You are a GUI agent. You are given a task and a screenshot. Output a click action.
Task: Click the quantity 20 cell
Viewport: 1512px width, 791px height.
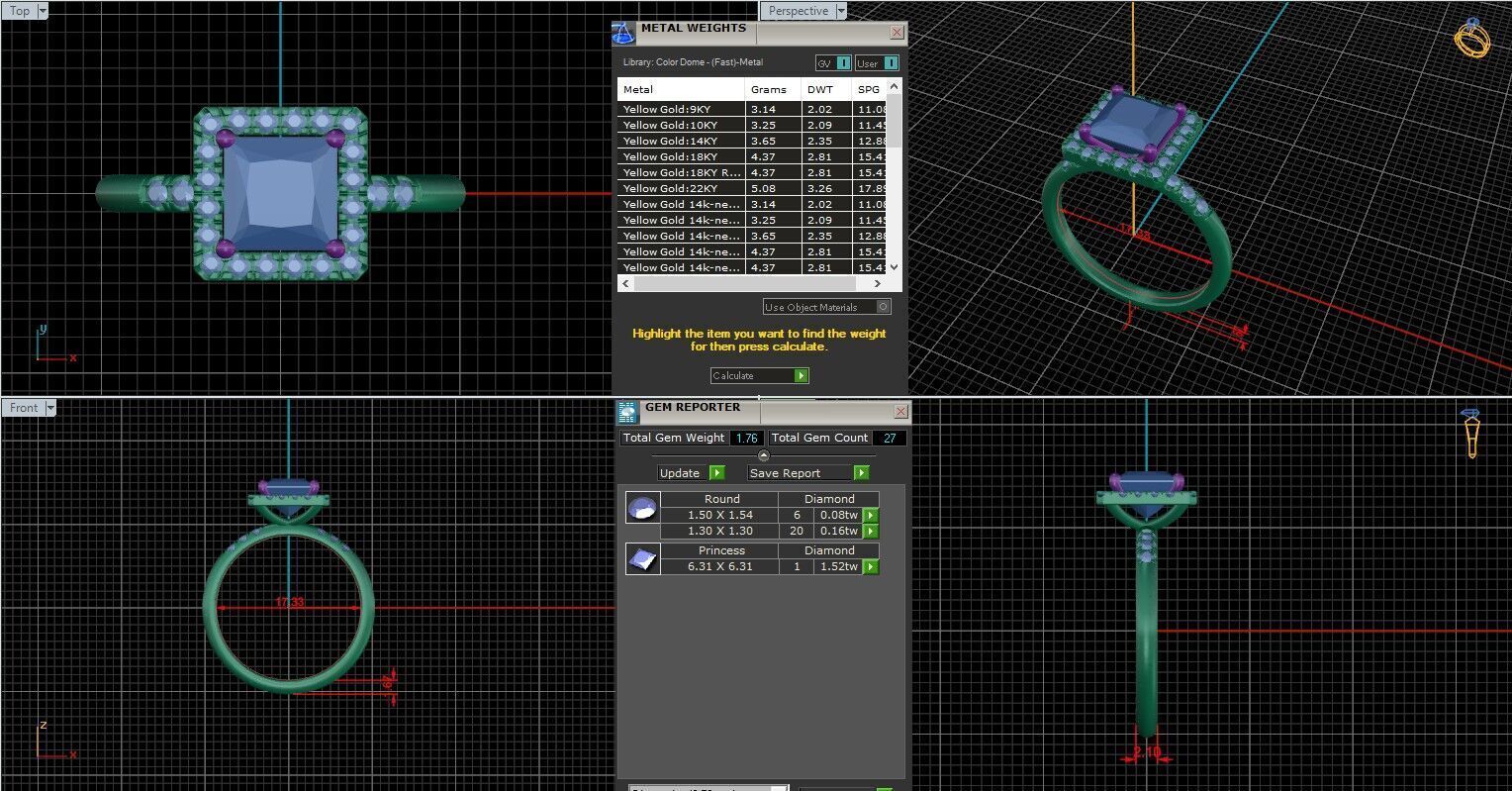pos(797,531)
